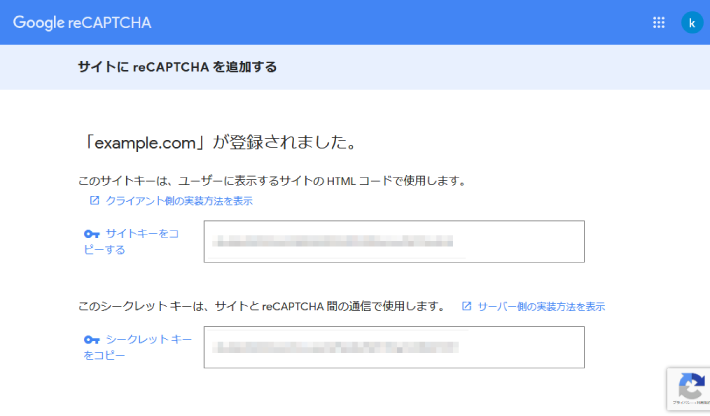Click the heading サイトに reCAPTCHA を追加する
The height and width of the screenshot is (416, 710).
click(177, 67)
